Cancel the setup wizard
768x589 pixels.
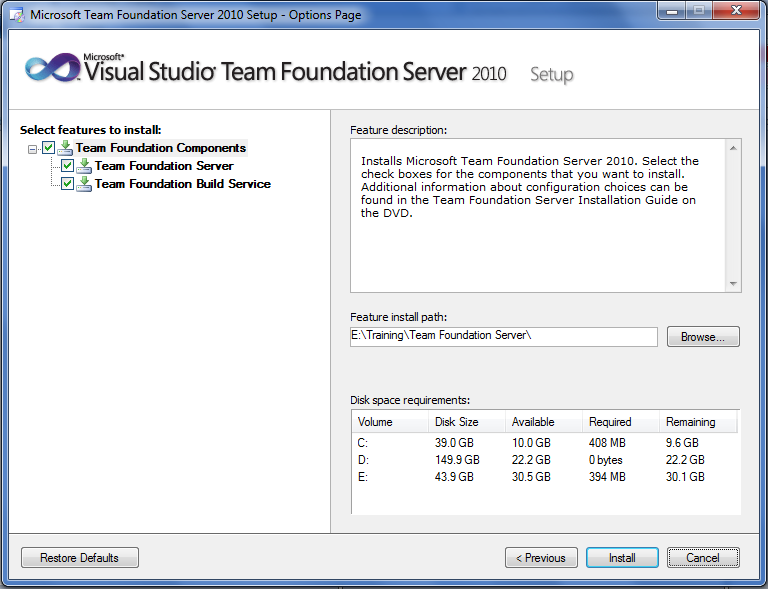[703, 558]
